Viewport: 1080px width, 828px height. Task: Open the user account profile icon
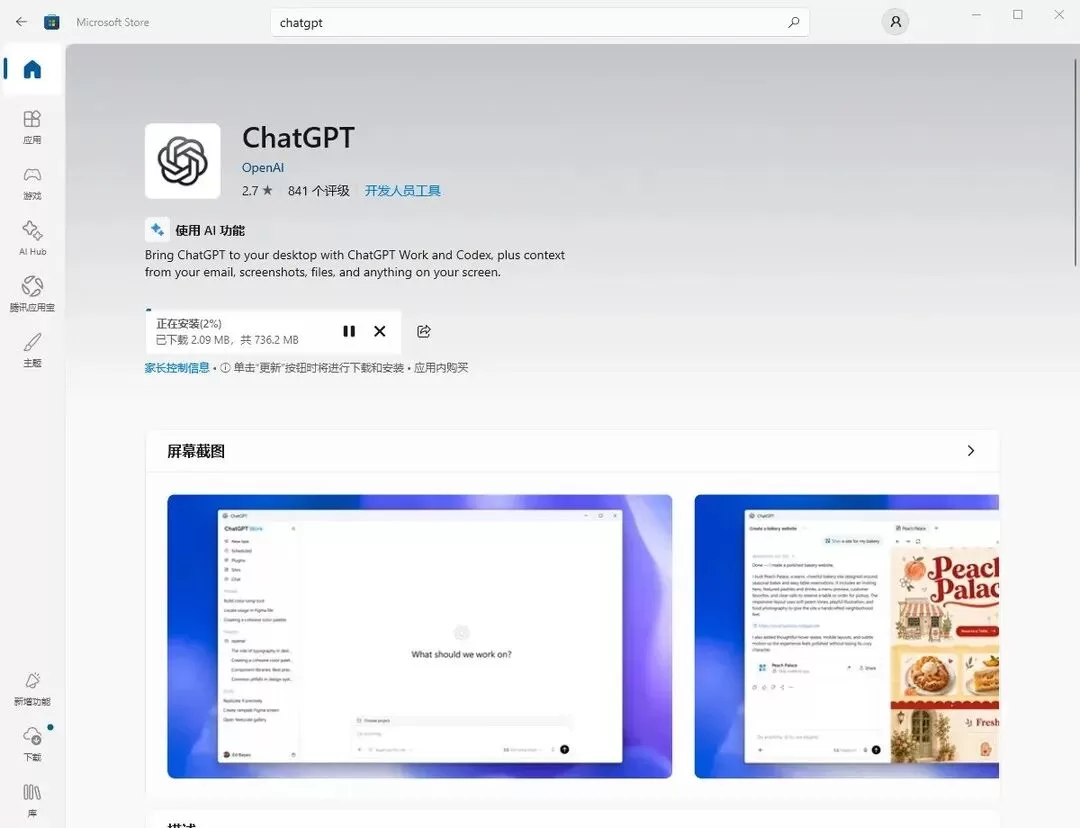coord(895,22)
